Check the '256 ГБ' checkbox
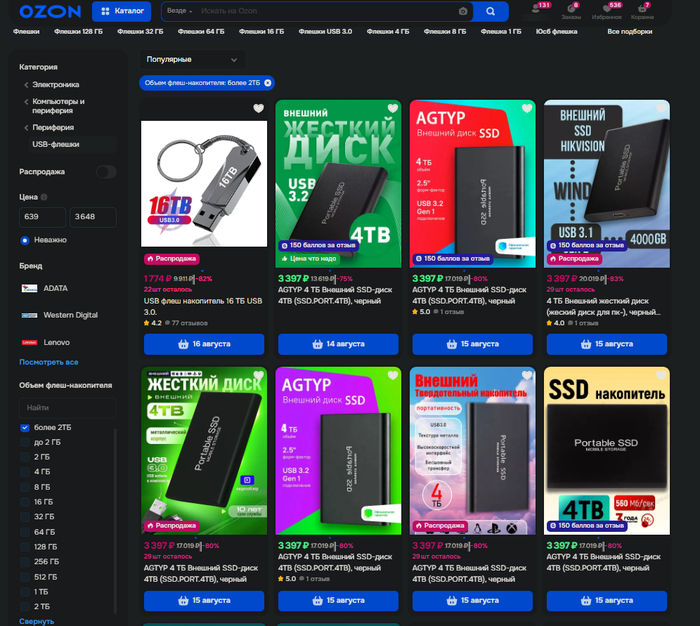 25,562
